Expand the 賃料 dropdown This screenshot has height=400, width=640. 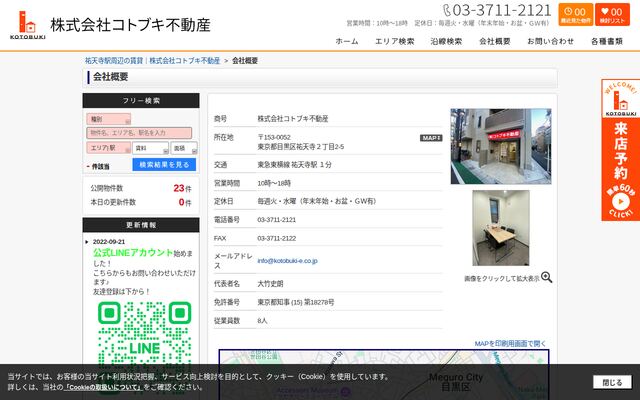point(150,148)
